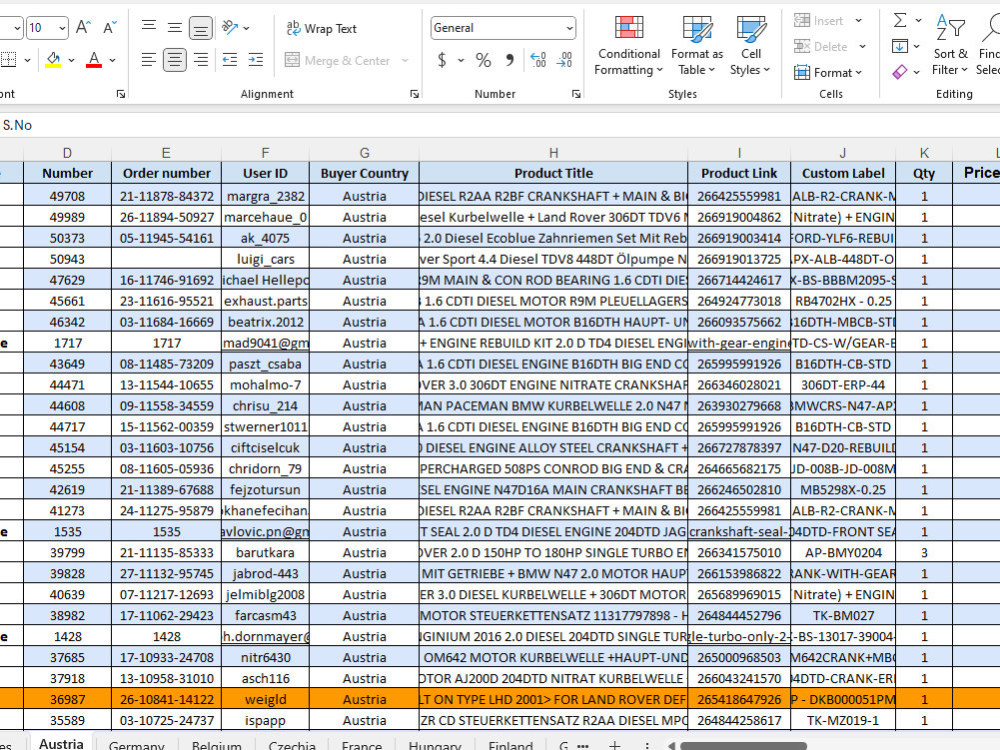Open the Merge & Center dropdown arrow
Image resolution: width=1000 pixels, height=750 pixels.
coord(405,60)
